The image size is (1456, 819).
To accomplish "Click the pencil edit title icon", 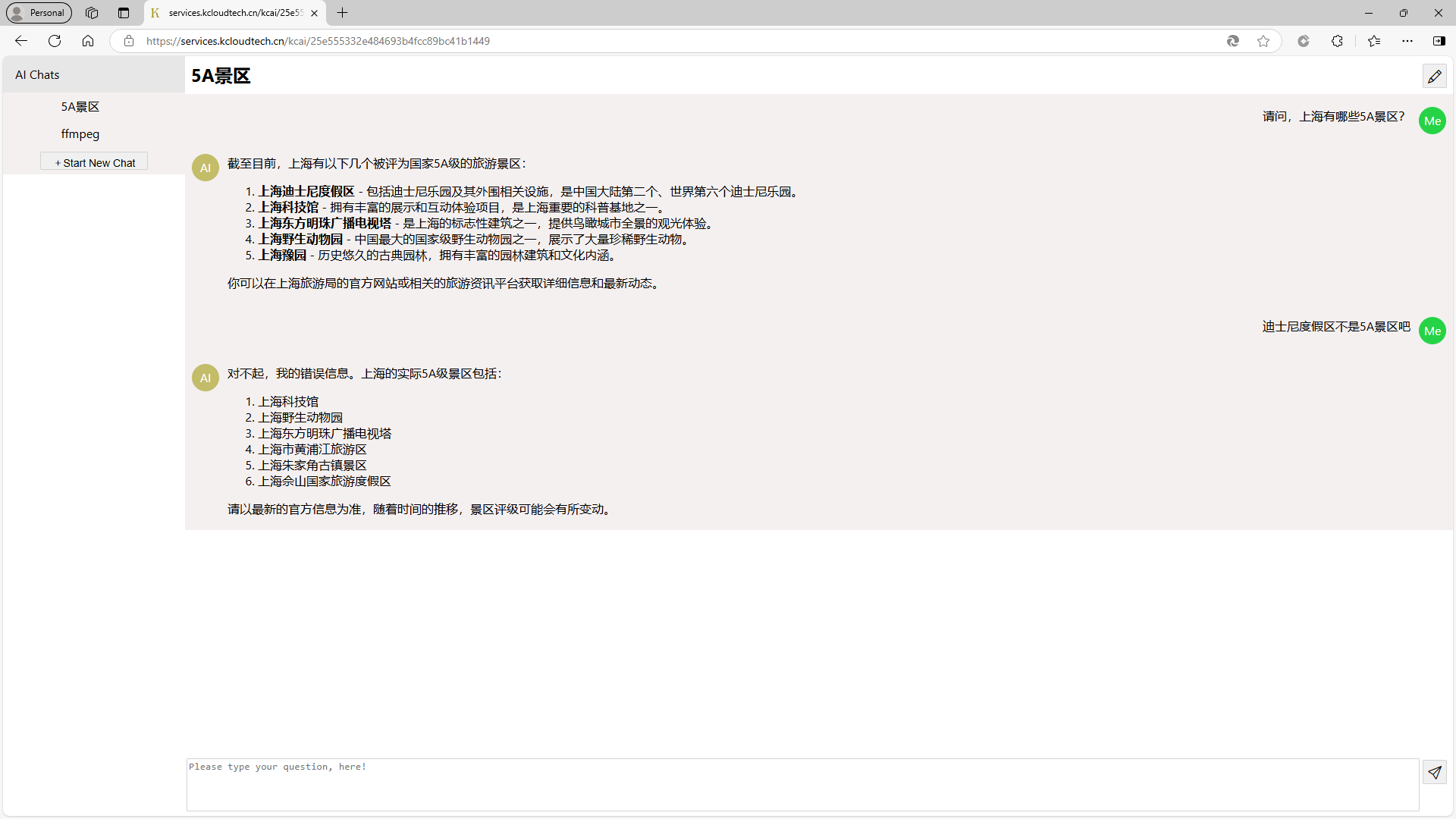I will (1434, 76).
